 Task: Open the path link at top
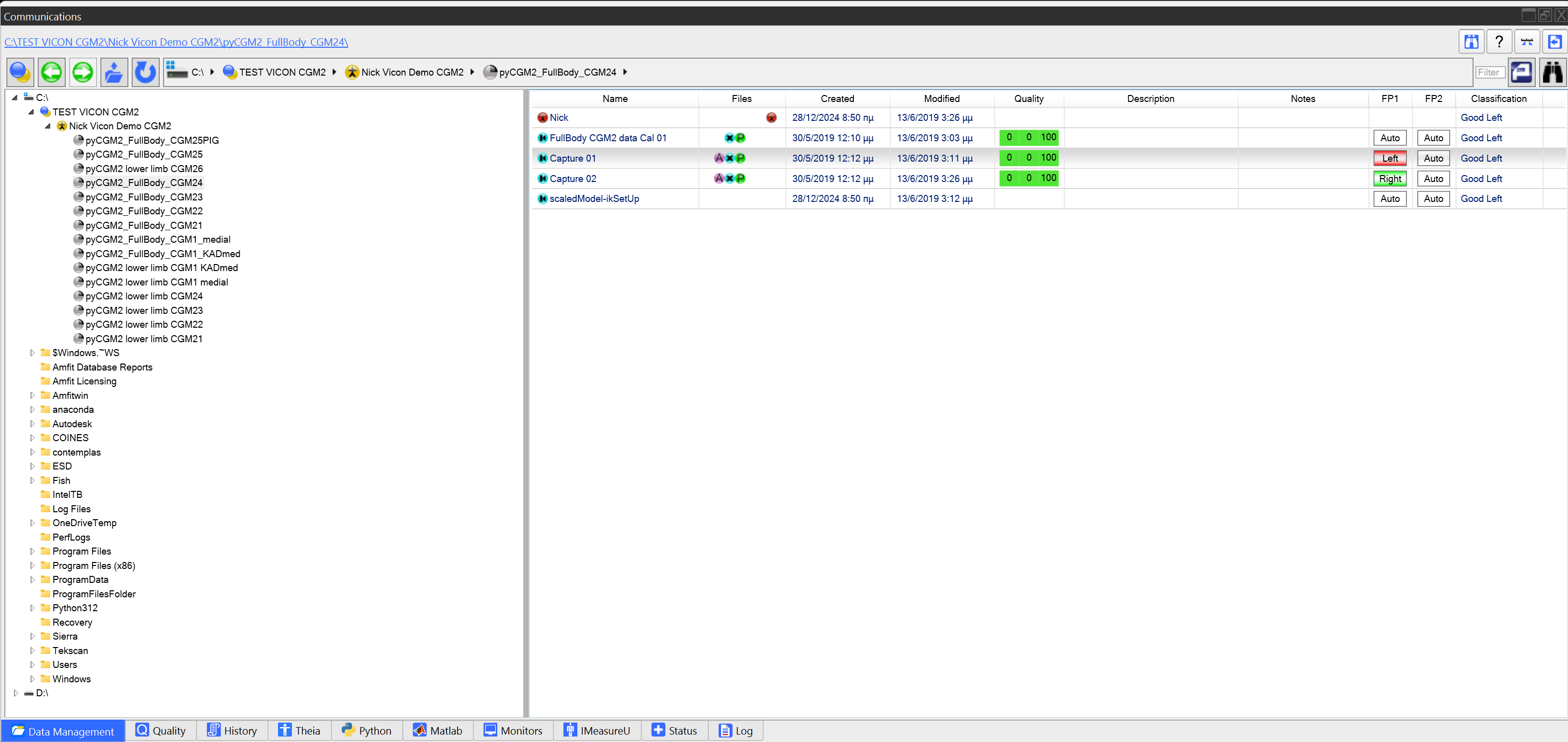(x=176, y=42)
